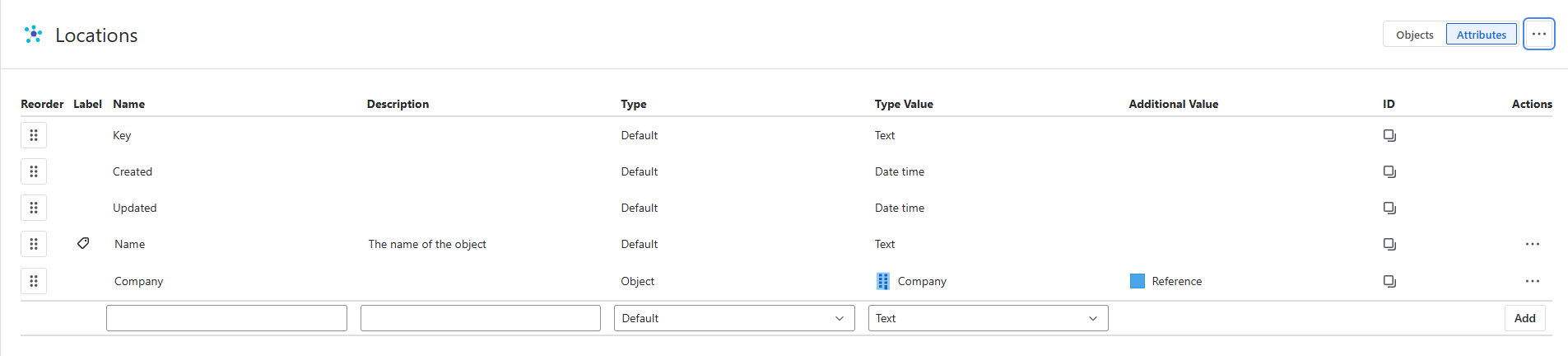Copy the ID of the Key attribute
Image resolution: width=1568 pixels, height=356 pixels.
click(x=1389, y=135)
